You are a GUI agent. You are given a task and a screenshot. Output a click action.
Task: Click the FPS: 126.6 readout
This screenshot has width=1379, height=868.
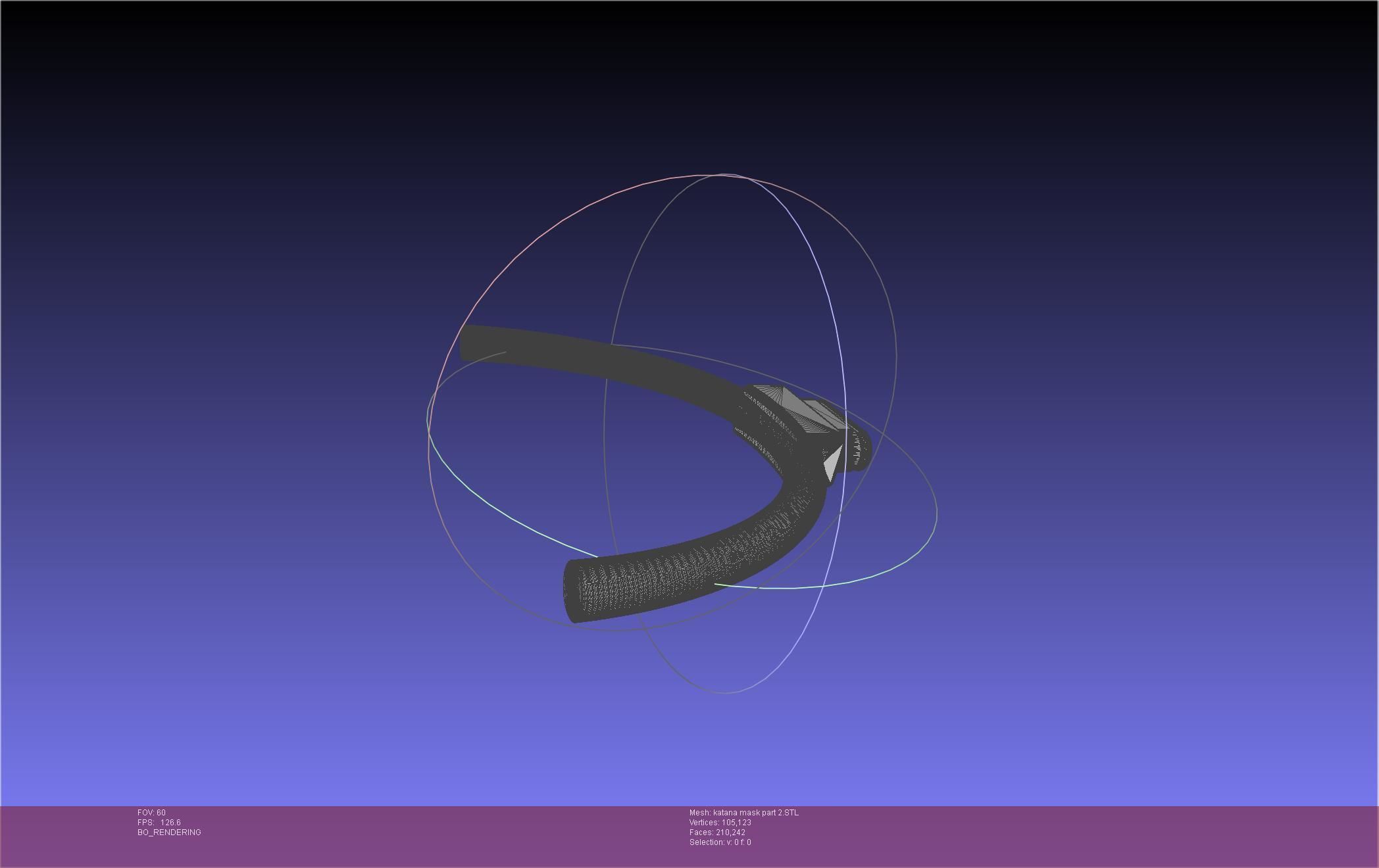coord(159,823)
